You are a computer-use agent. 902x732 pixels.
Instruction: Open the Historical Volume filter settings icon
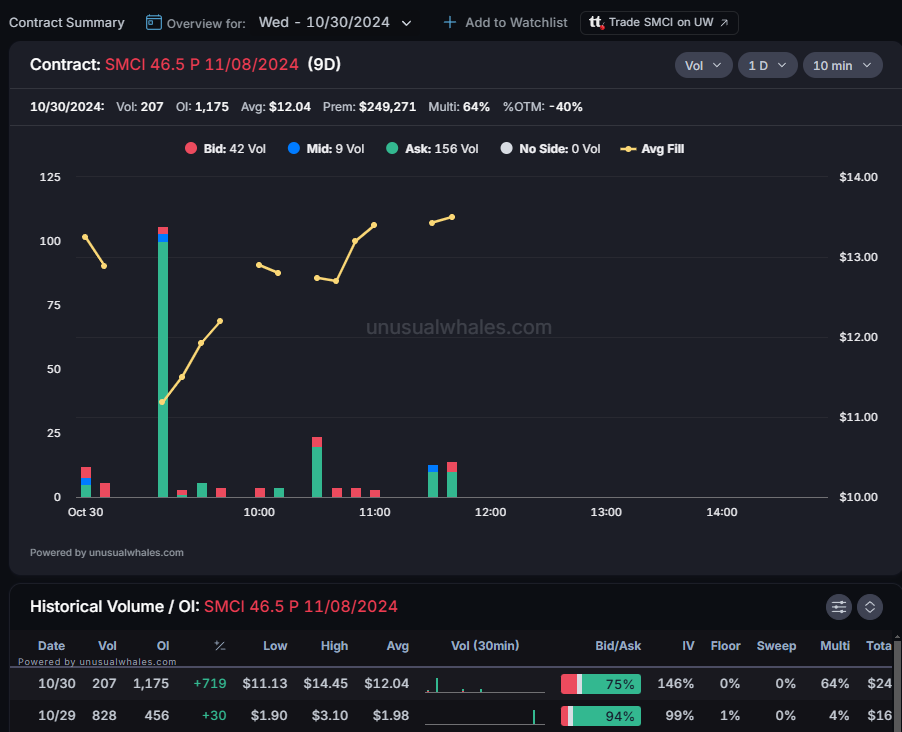pyautogui.click(x=839, y=607)
